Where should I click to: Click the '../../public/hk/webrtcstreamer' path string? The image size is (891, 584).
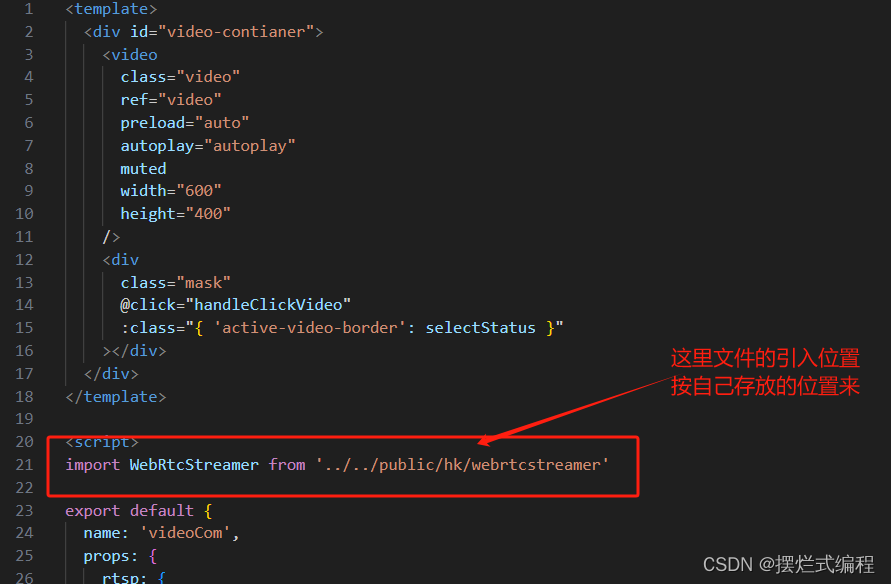[462, 465]
